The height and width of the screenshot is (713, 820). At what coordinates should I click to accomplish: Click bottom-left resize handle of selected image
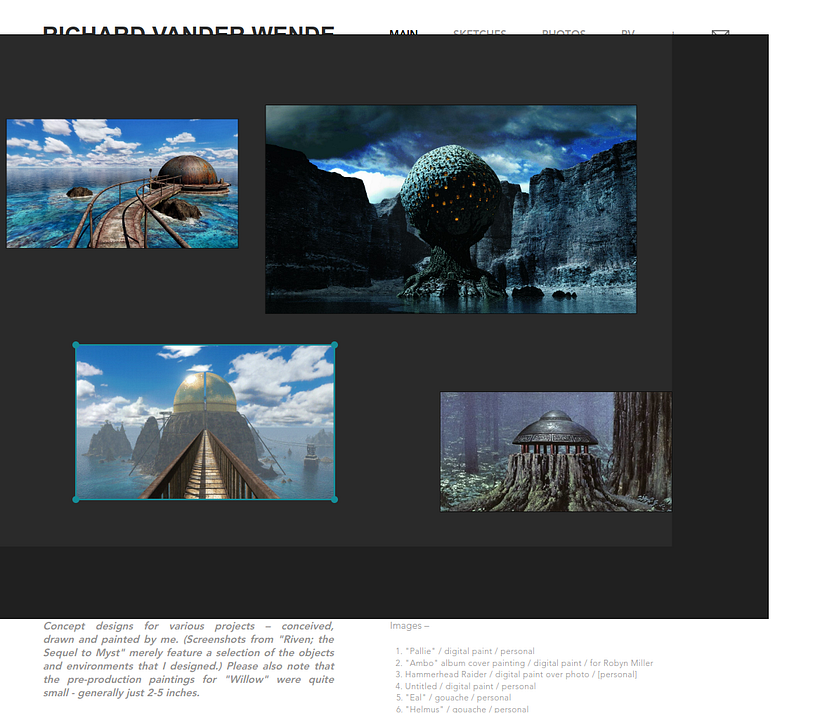[76, 499]
